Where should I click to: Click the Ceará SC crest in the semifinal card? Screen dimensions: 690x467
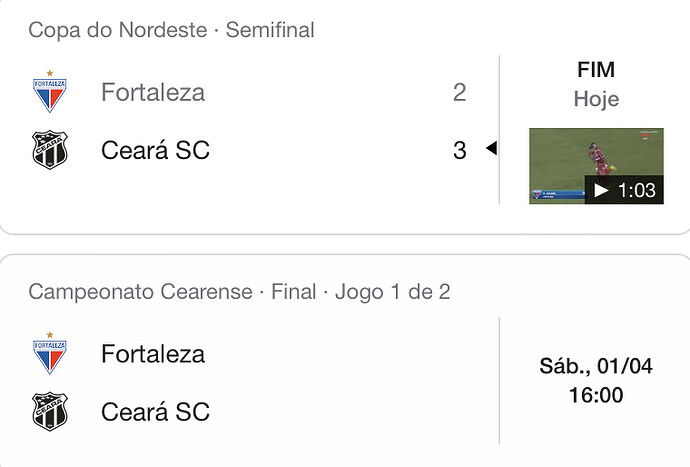(50, 150)
